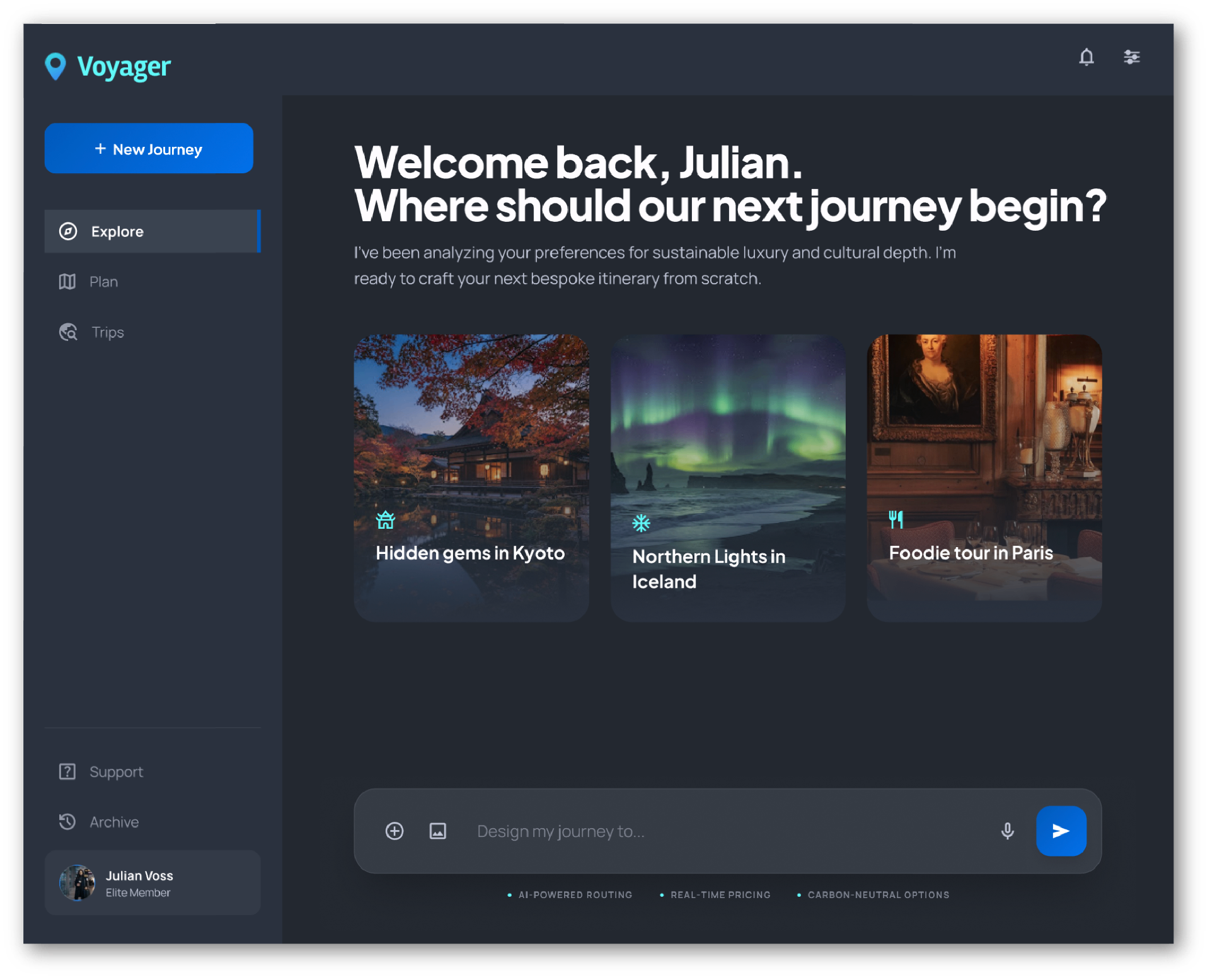Activate the microphone voice input

[x=1008, y=831]
